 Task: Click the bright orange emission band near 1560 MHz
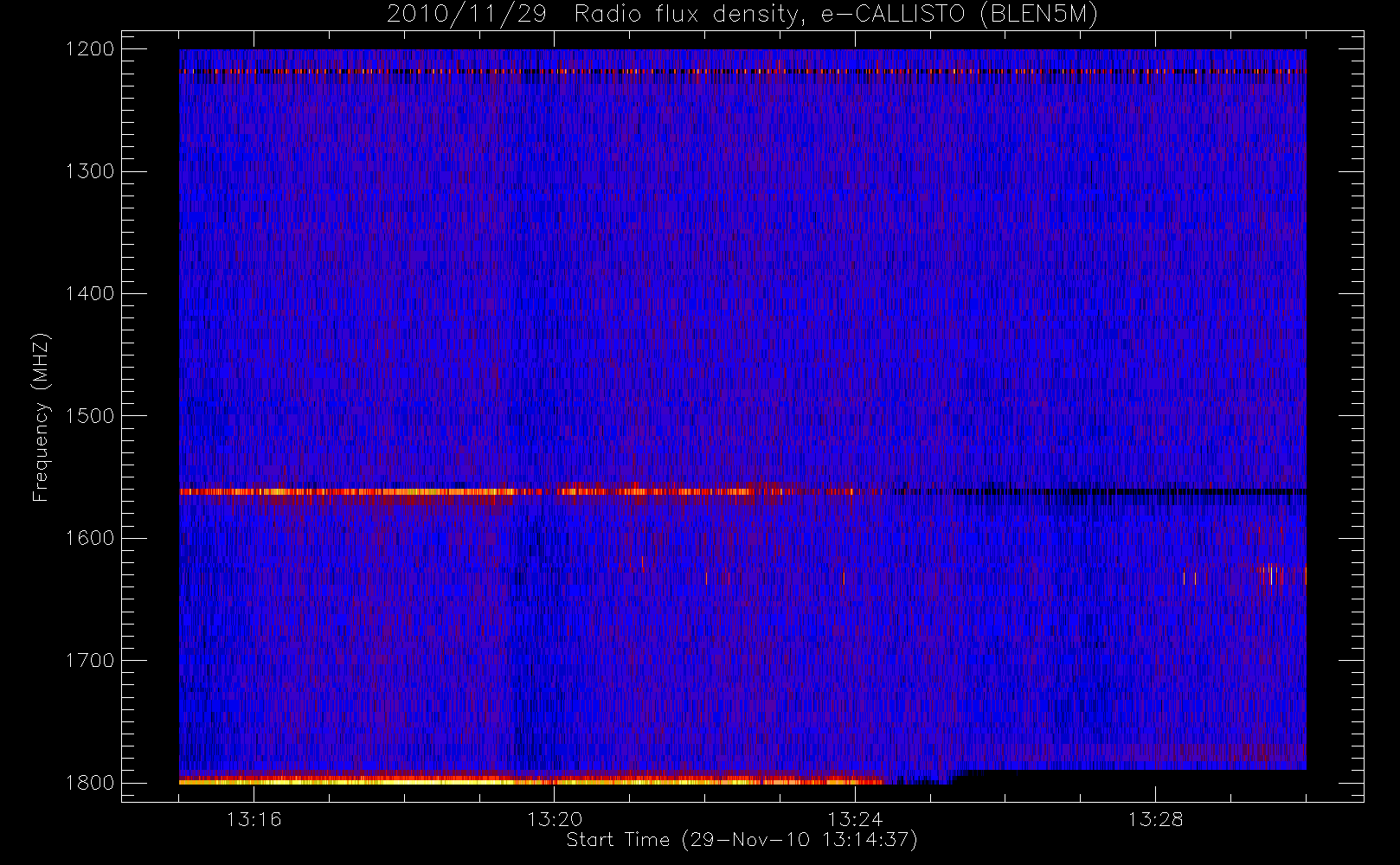(516, 491)
